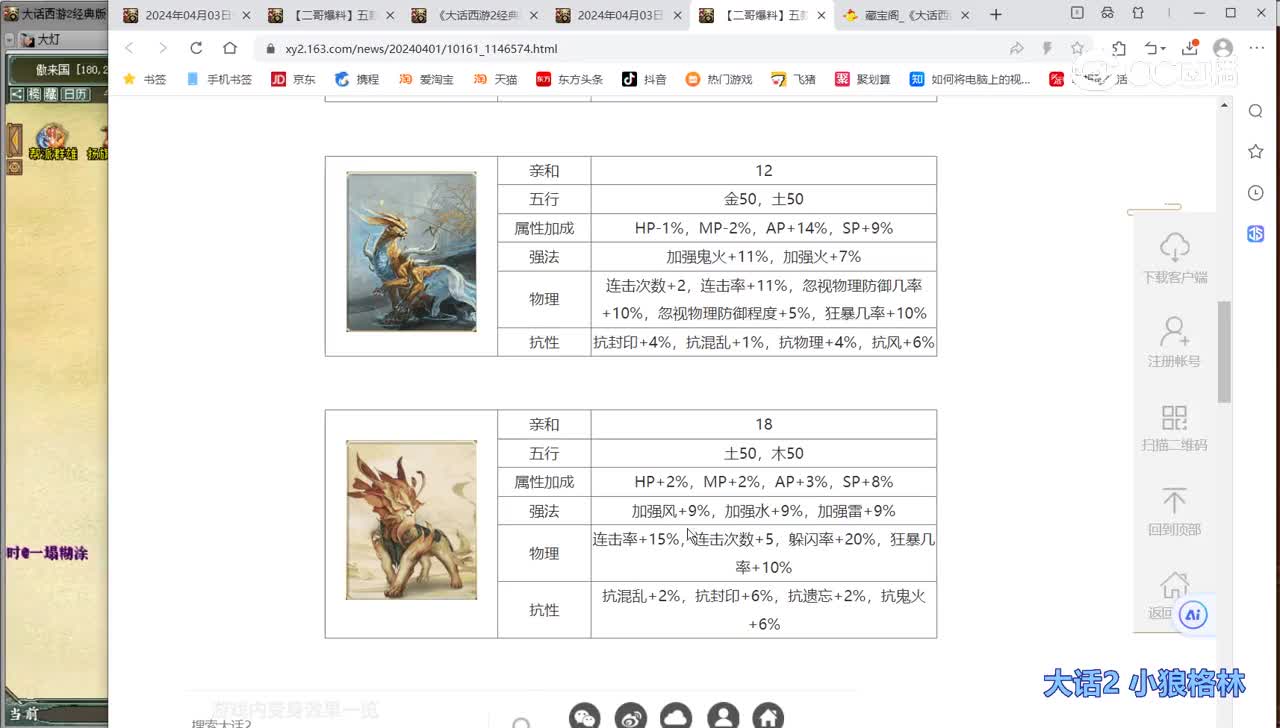Click the 亲和 value 18 cell
1280x728 pixels.
(x=764, y=424)
